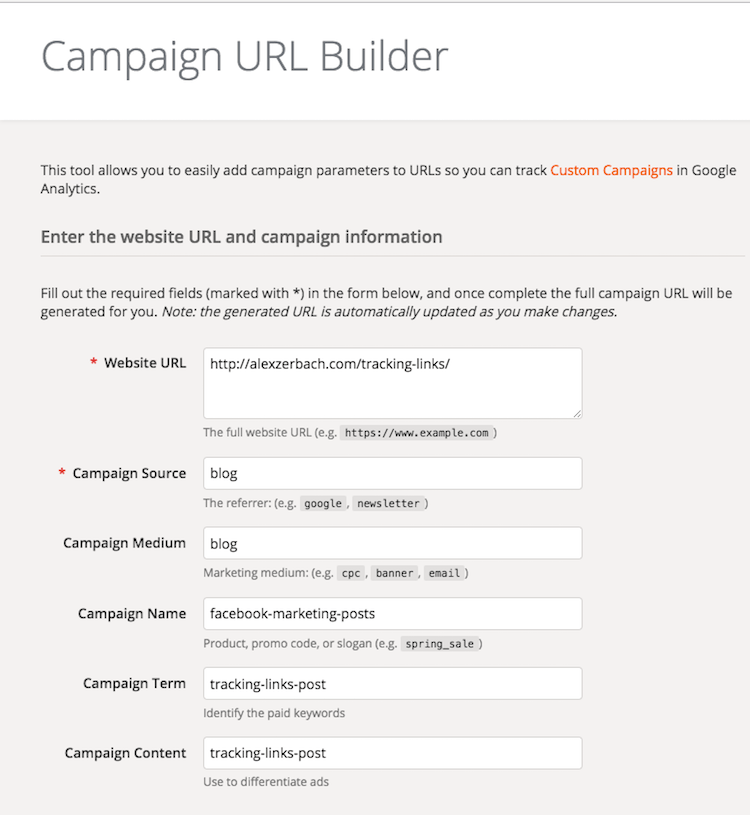Click the Campaign URL Builder page title
Screen dimensions: 750x815
point(244,56)
